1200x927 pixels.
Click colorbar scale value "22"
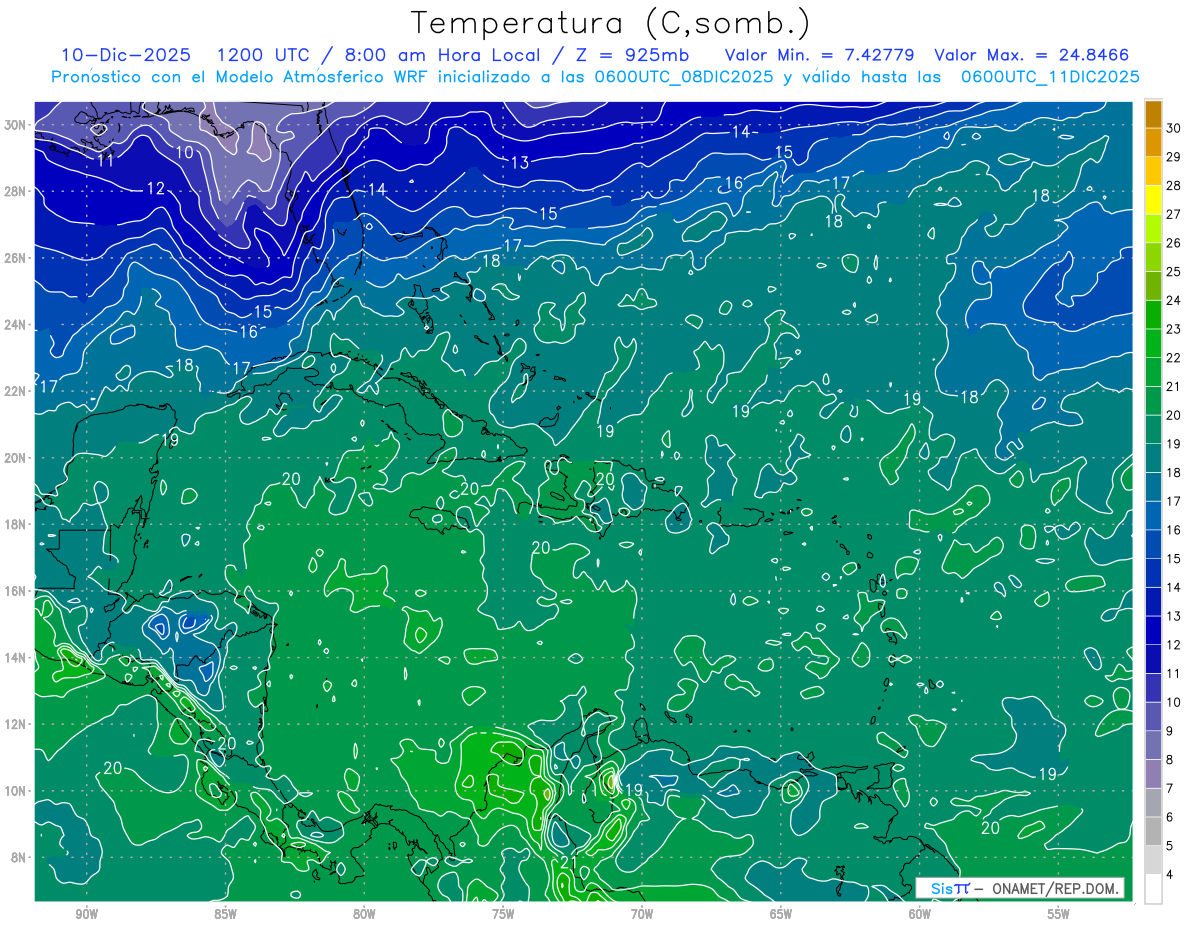click(1174, 358)
